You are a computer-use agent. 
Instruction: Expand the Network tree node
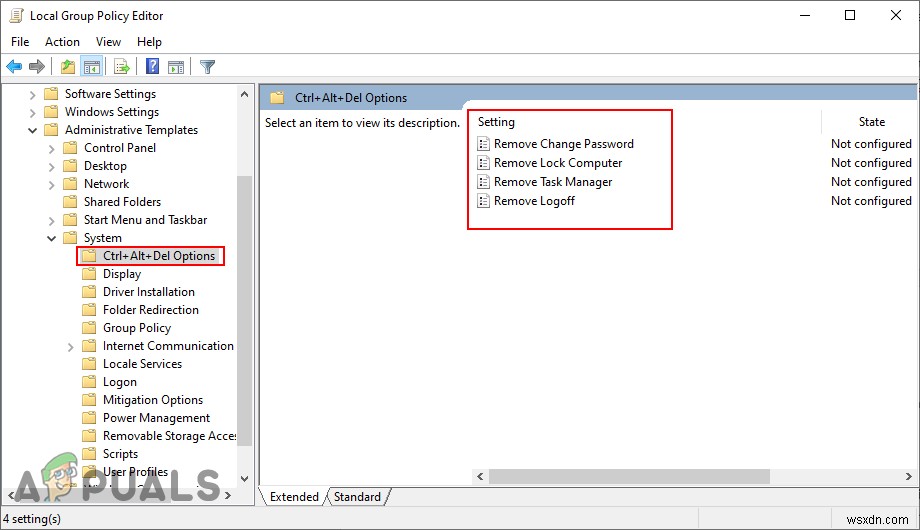tap(51, 185)
